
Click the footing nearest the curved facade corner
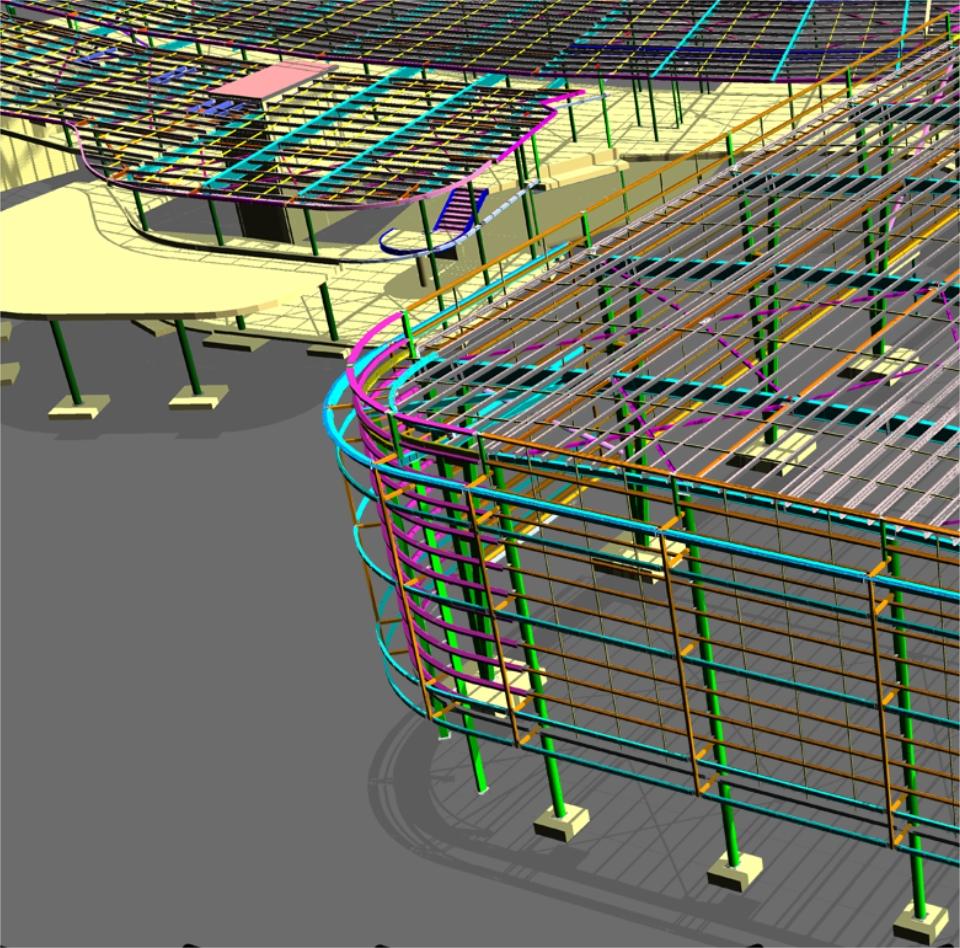pos(560,822)
